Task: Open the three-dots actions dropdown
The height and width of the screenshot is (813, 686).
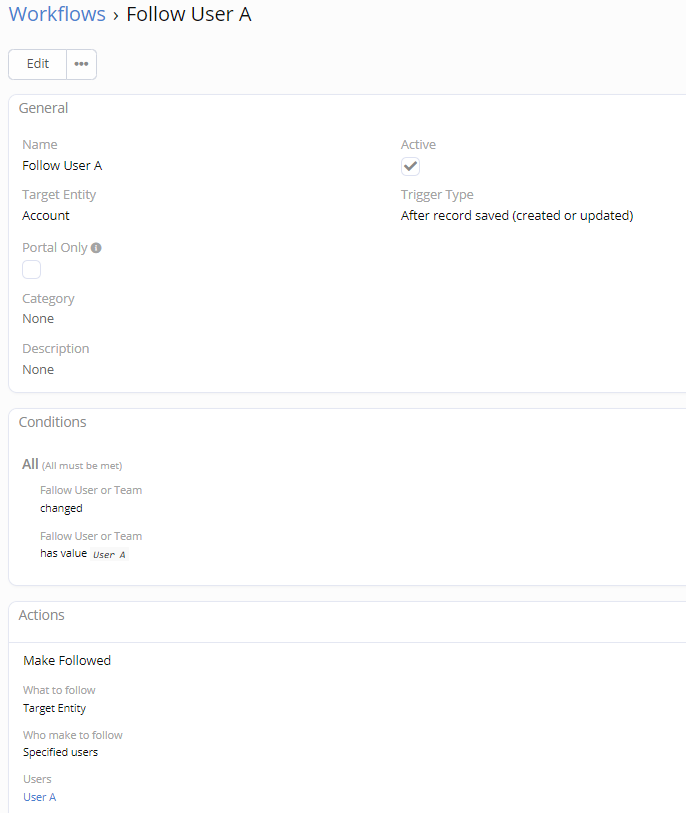Action: [81, 64]
